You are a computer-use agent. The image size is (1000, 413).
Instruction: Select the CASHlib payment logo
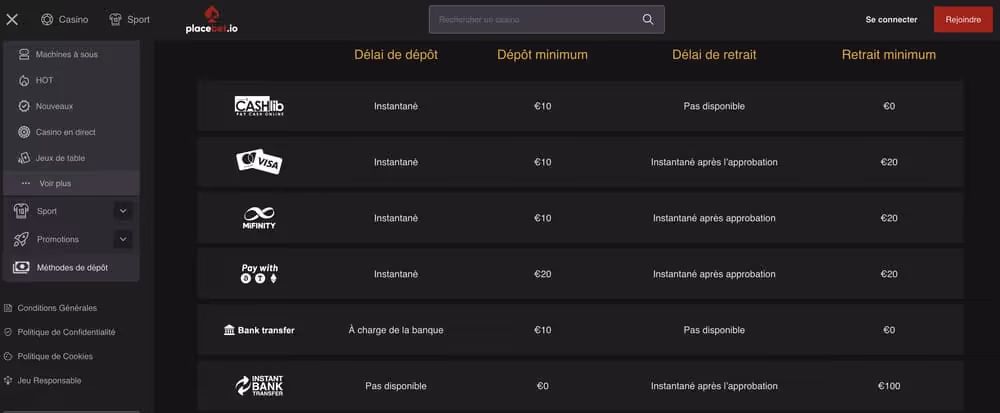[x=260, y=106]
